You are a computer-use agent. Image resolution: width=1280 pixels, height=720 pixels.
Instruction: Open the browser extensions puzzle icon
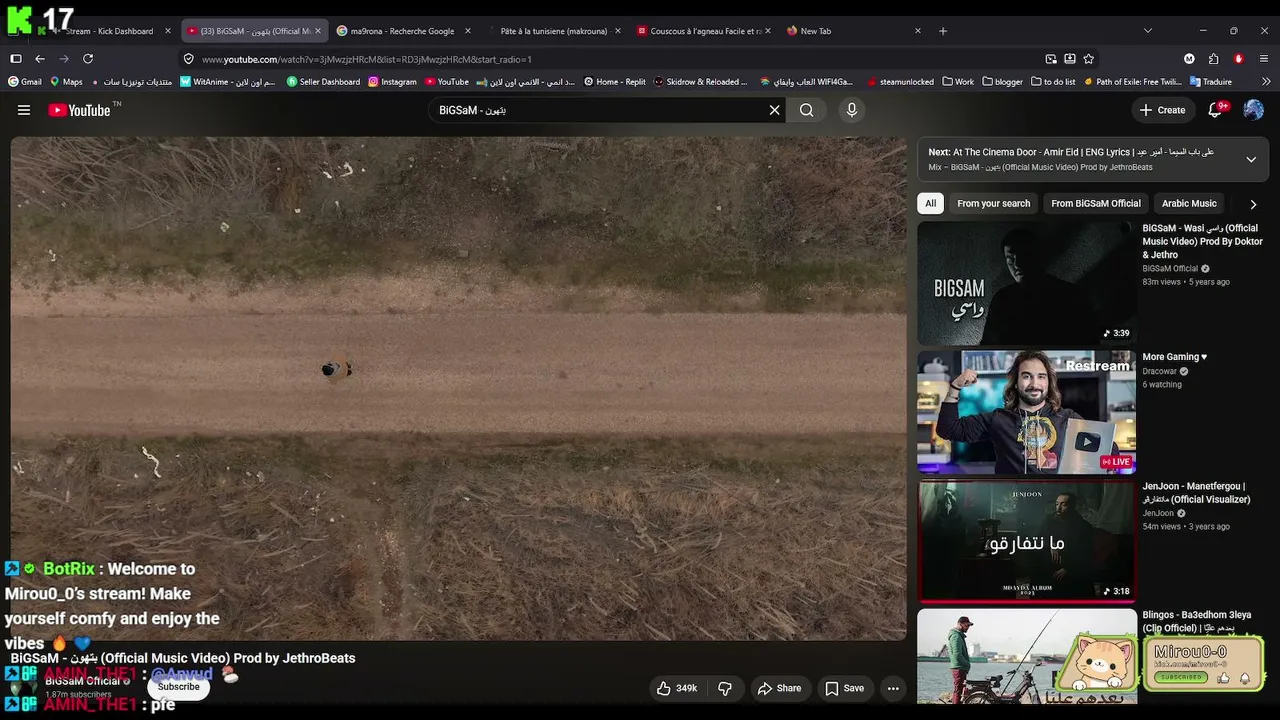pos(1214,59)
